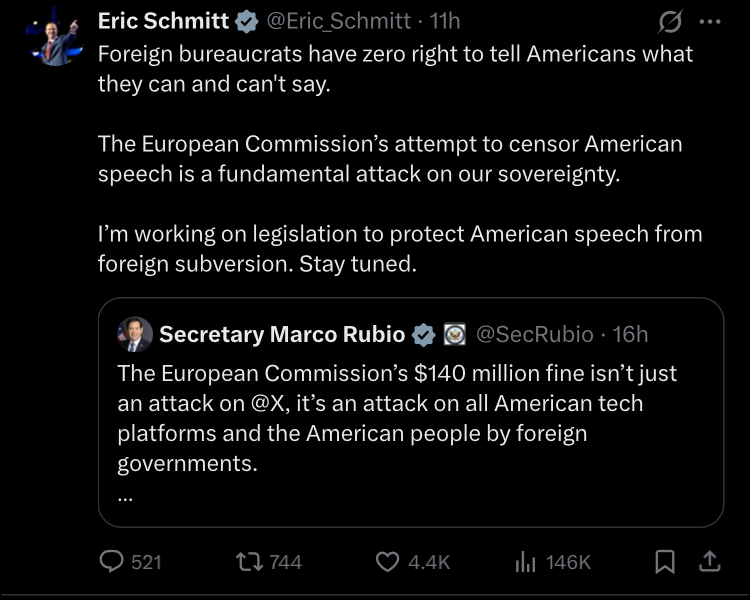Screen dimensions: 750x600
Task: Like the tweet via the heart icon
Action: [387, 562]
